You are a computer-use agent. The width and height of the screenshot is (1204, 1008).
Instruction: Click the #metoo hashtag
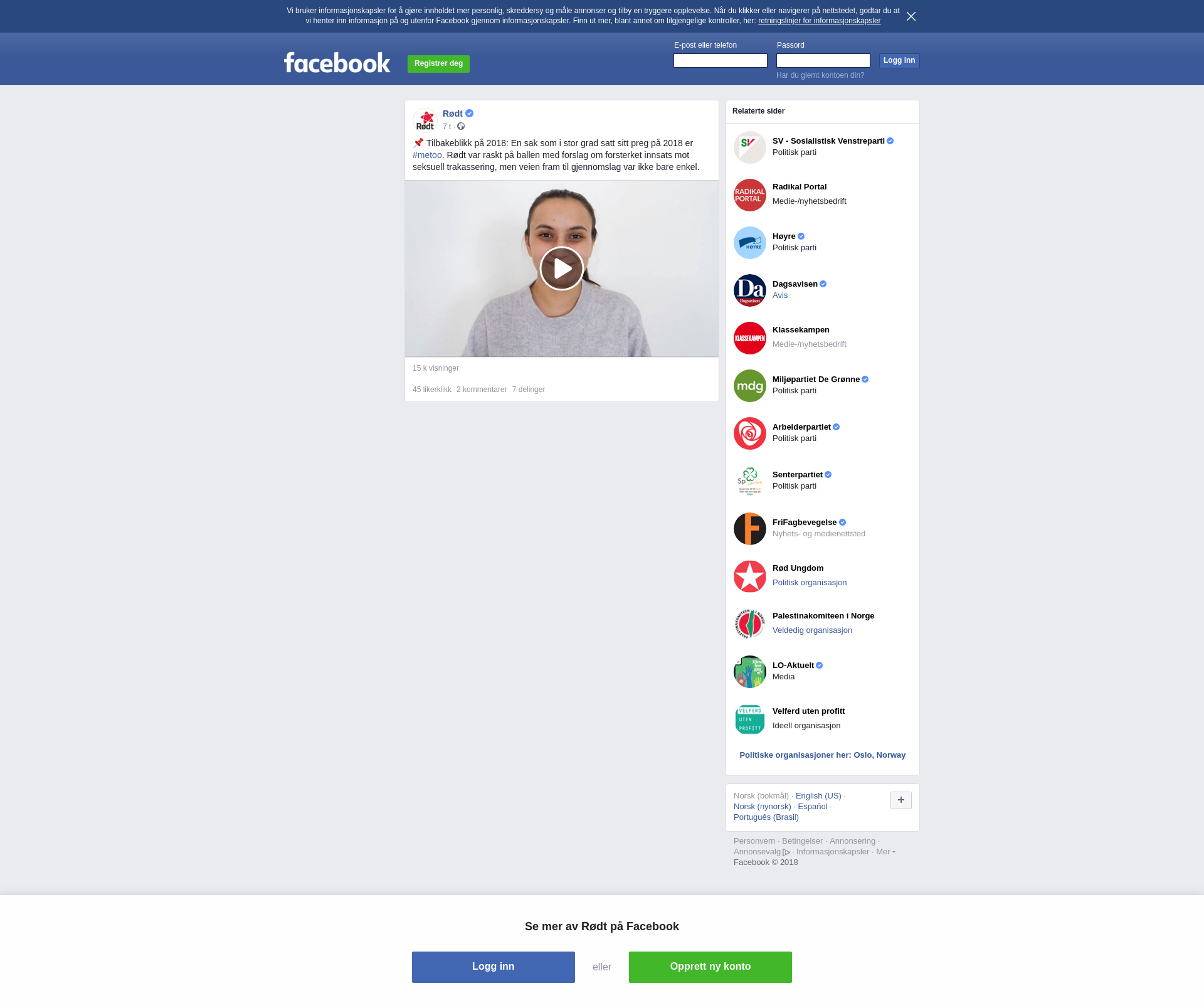click(427, 155)
